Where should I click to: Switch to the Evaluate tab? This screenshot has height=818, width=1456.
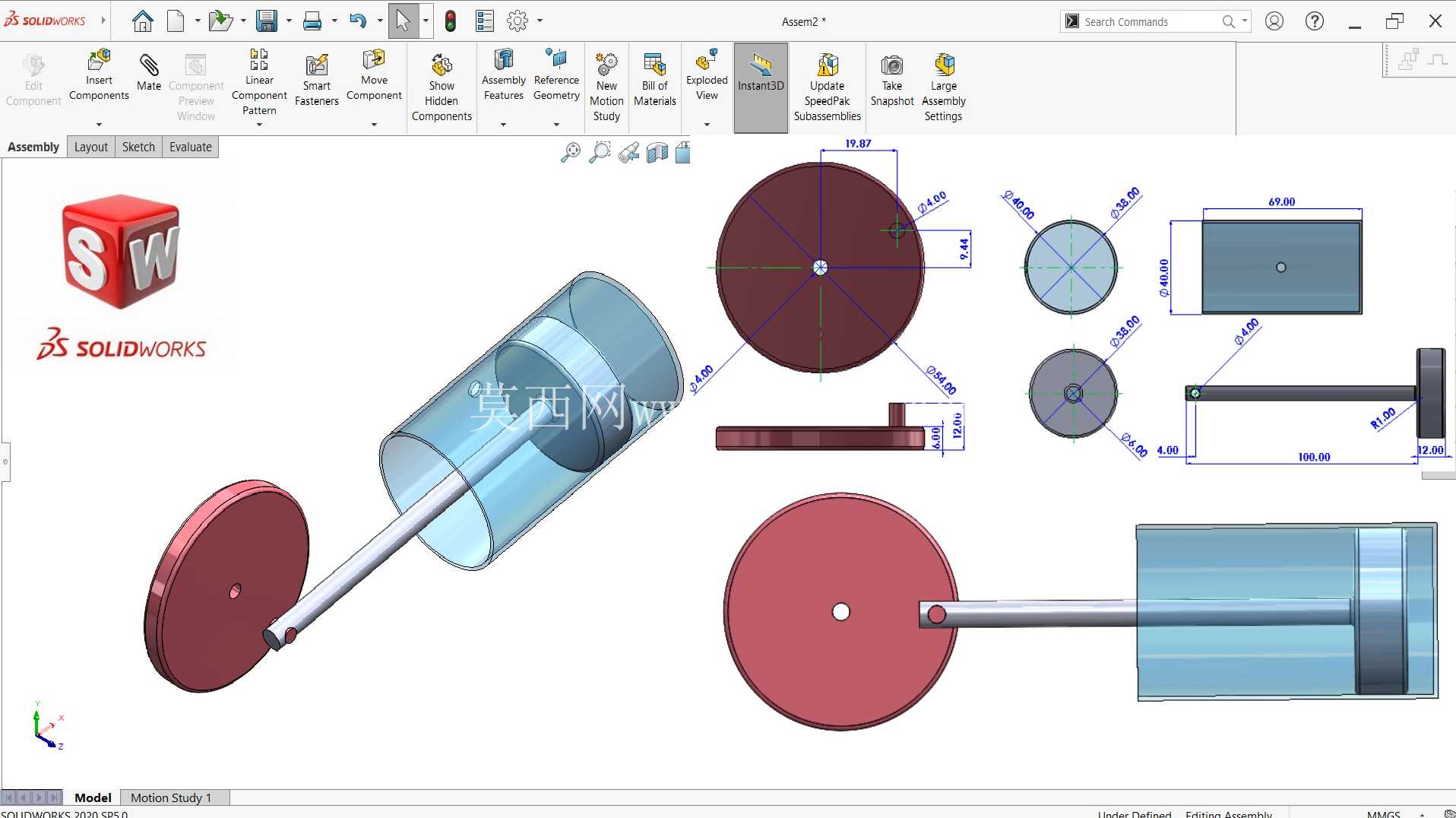click(191, 147)
